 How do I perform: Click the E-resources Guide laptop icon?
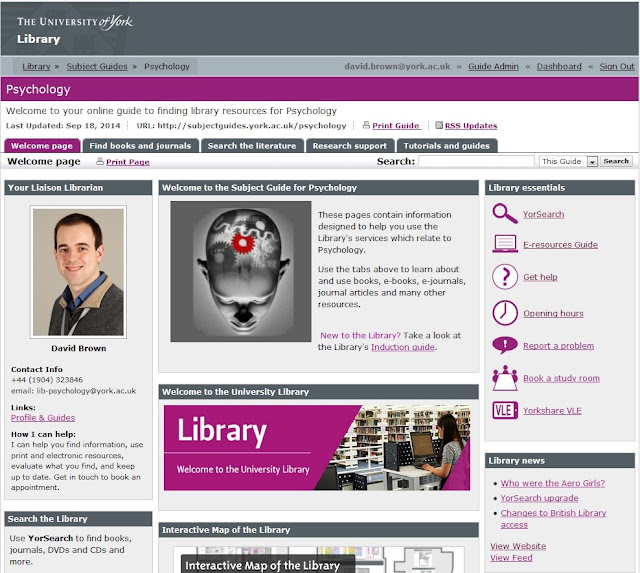[505, 244]
